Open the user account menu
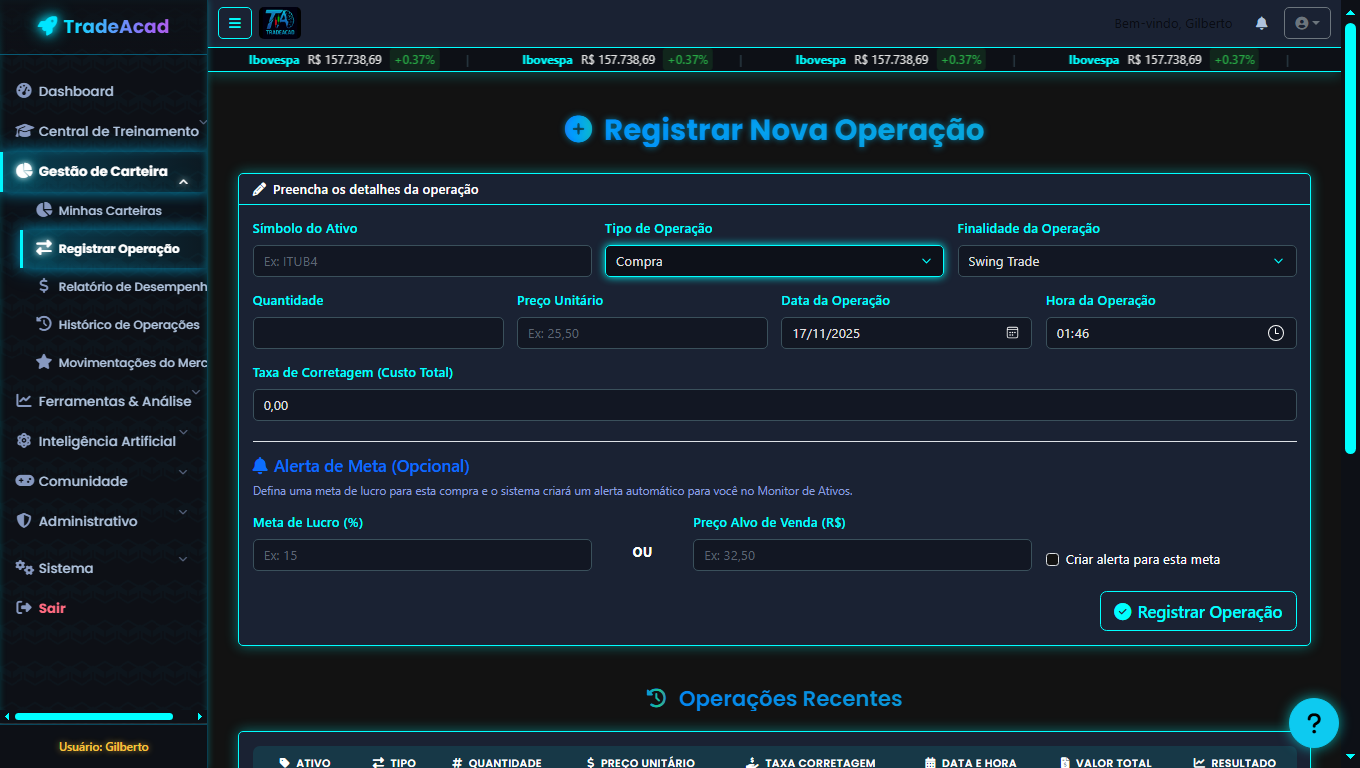 click(x=1307, y=22)
